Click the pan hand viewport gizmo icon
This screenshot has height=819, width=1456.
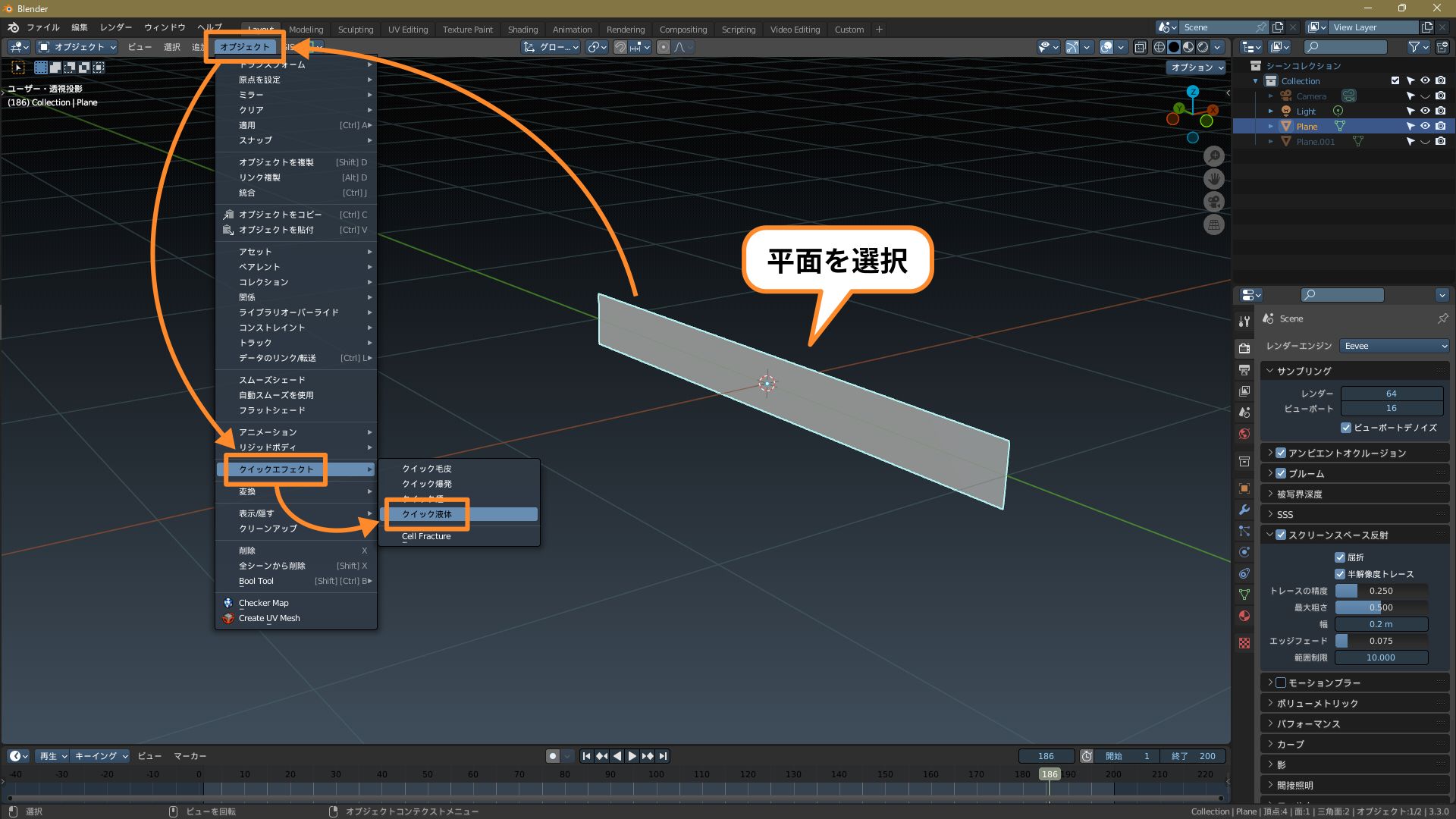click(x=1214, y=179)
